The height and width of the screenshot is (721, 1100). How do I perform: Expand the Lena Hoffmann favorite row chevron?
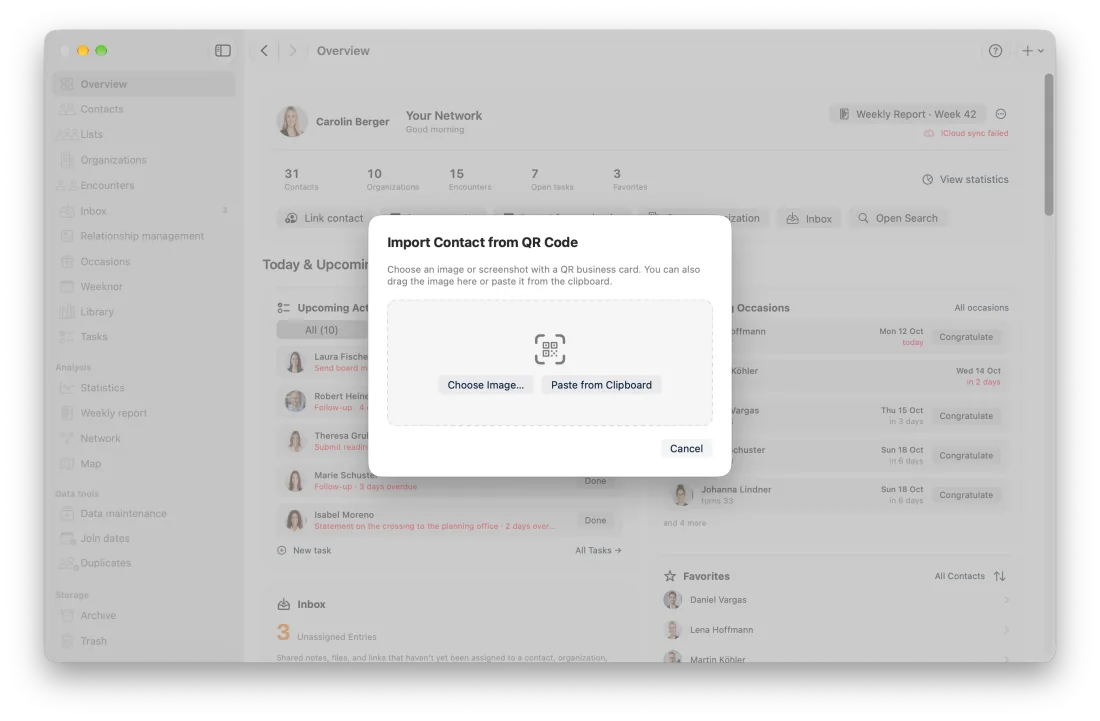1006,631
